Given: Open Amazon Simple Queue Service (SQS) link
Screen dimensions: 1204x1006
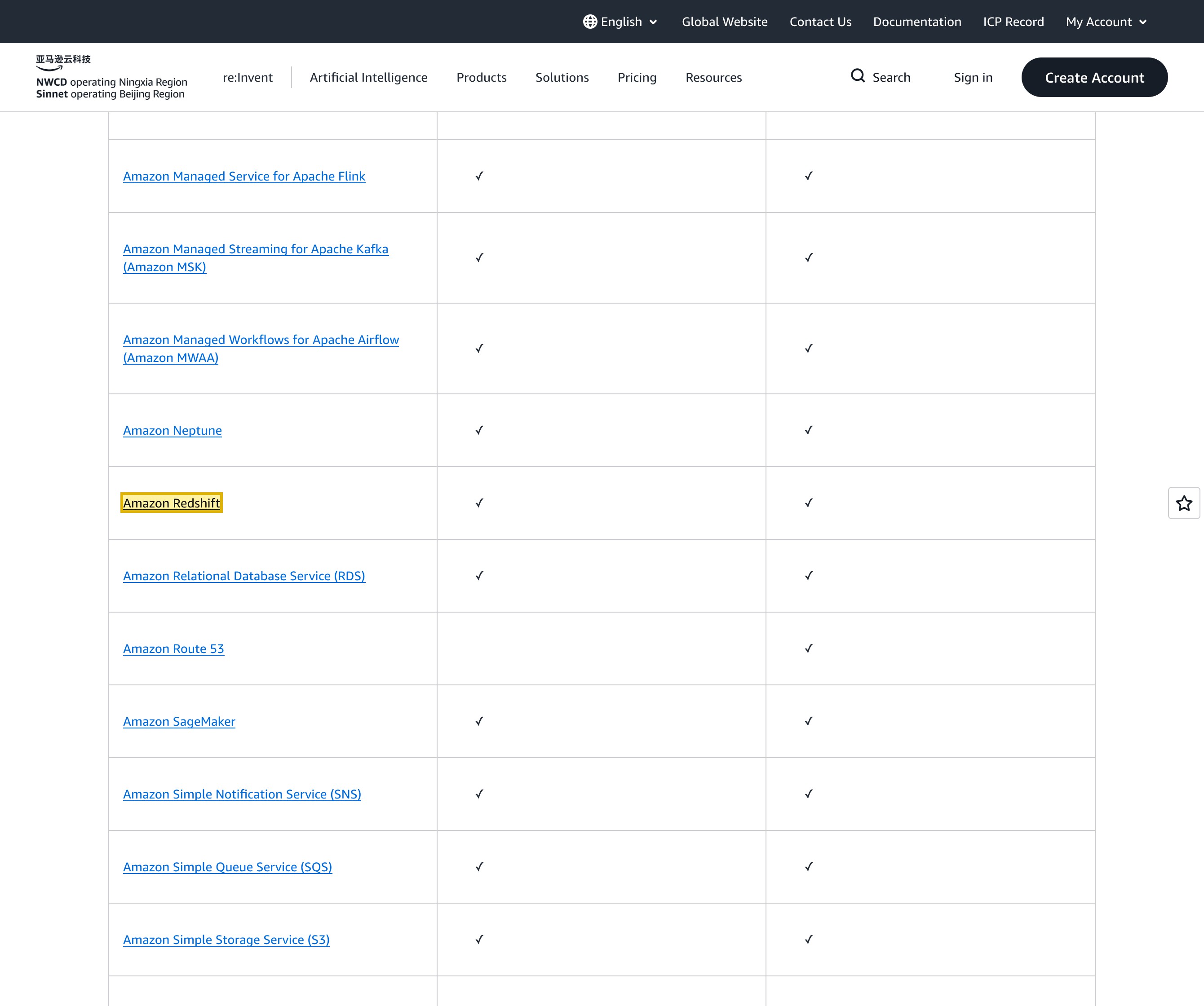Looking at the screenshot, I should click(x=228, y=867).
